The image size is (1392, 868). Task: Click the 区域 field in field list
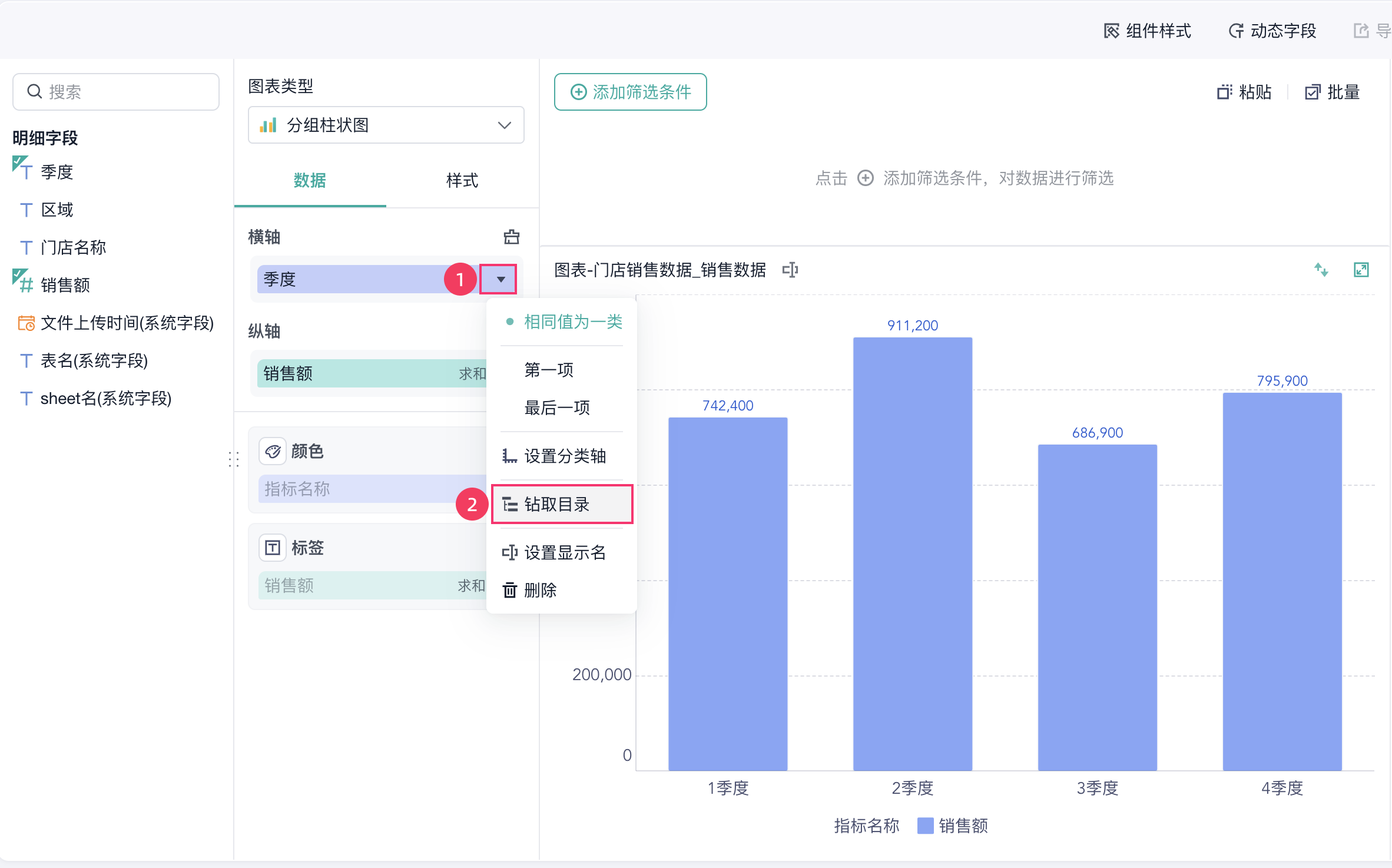[x=57, y=210]
